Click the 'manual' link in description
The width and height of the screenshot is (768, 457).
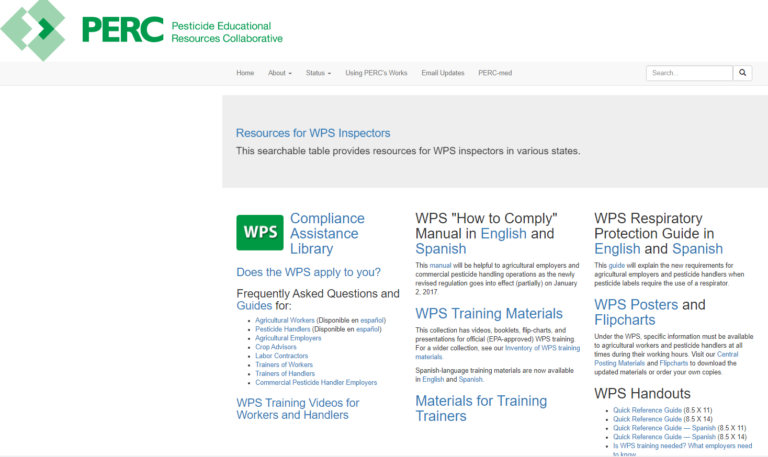pos(440,265)
